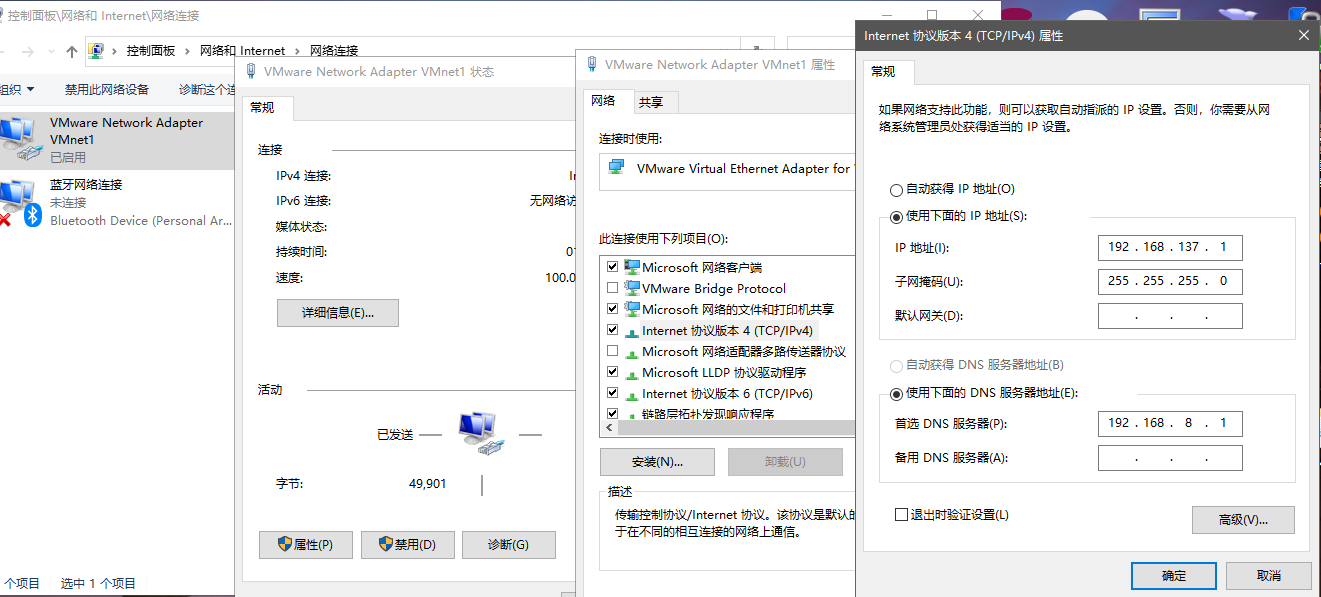Click the VMware Virtual Ethernet Adapter device icon

pyautogui.click(x=617, y=168)
